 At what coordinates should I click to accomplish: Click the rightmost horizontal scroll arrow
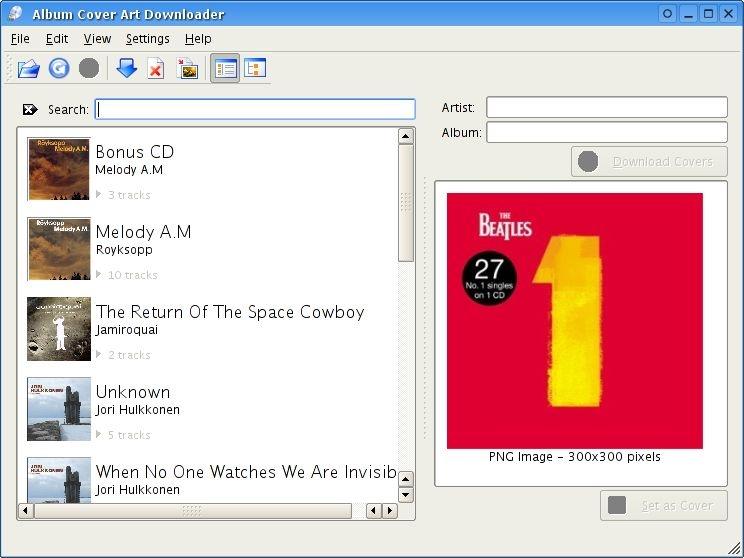[x=390, y=511]
